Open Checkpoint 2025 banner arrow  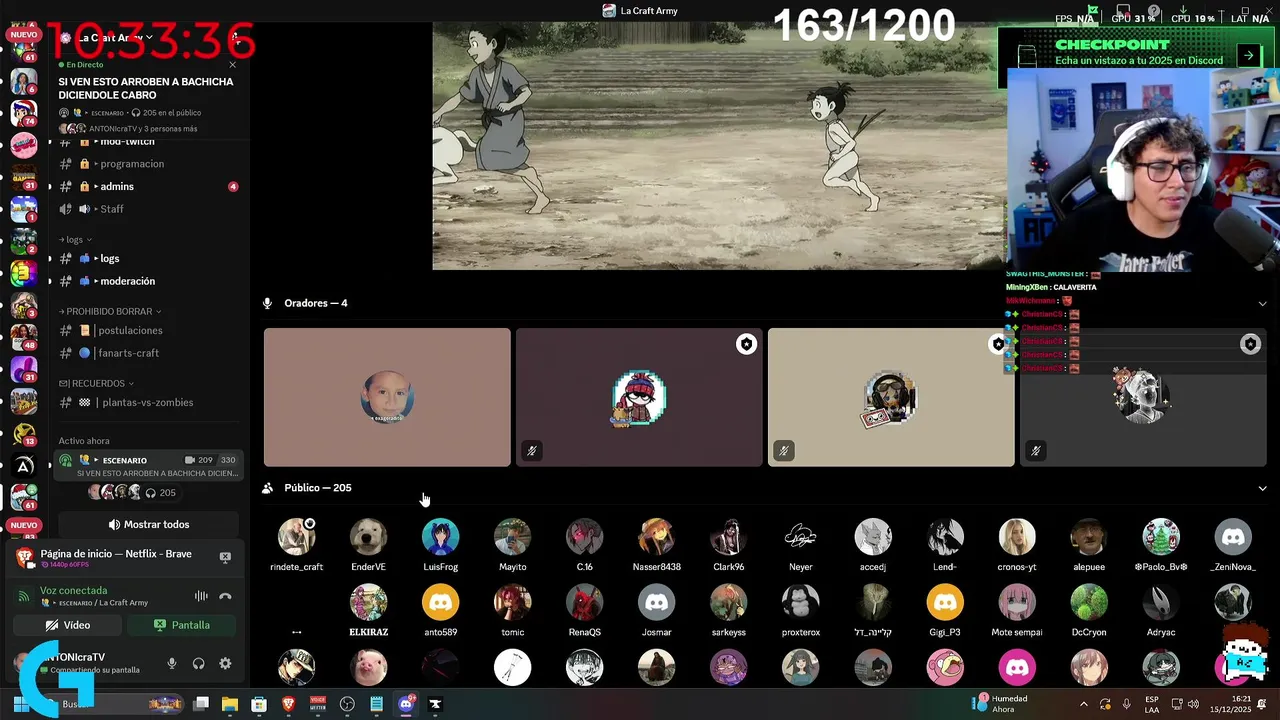pos(1248,56)
